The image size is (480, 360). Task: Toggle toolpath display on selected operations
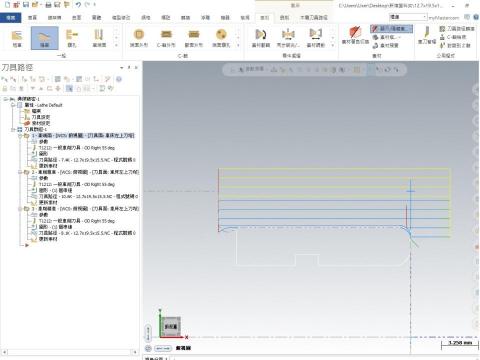(x=13, y=88)
